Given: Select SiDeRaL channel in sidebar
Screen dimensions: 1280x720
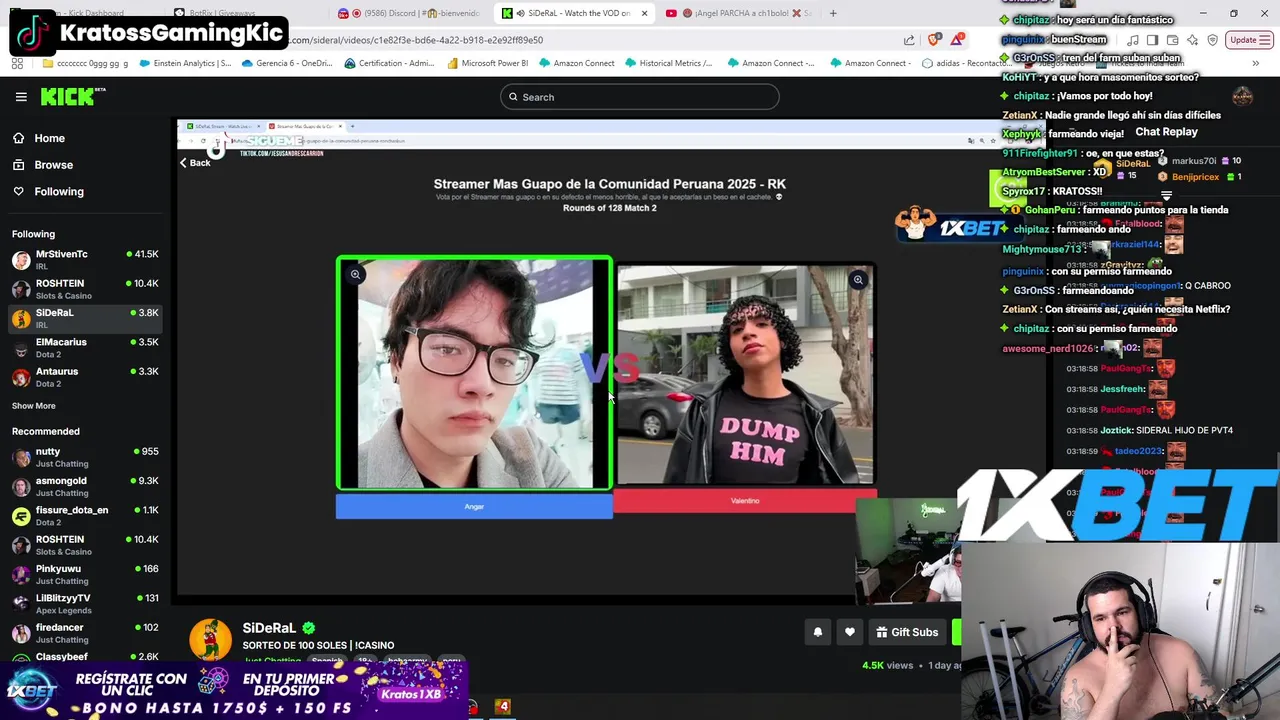Looking at the screenshot, I should [x=85, y=318].
